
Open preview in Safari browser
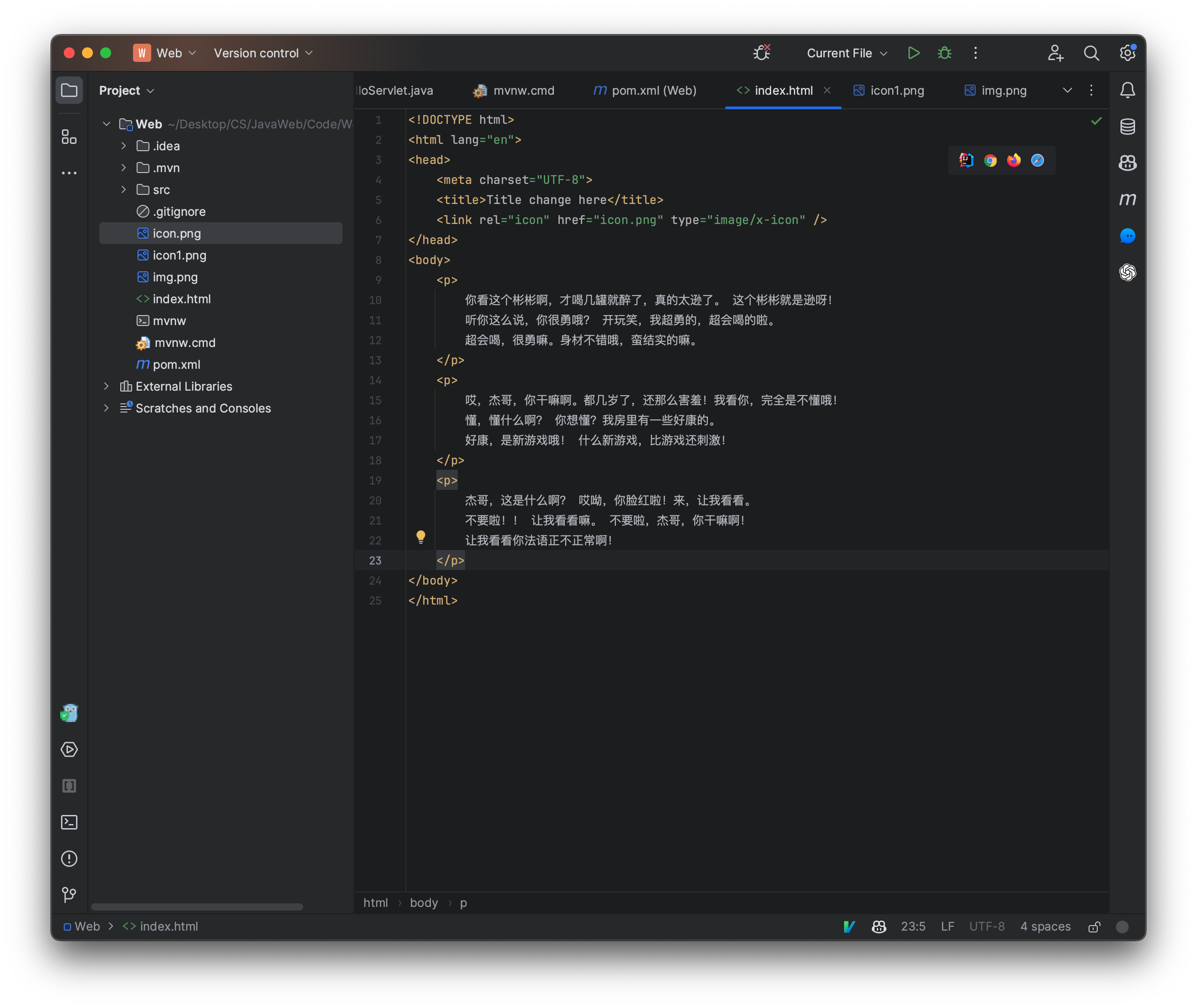(x=1038, y=161)
